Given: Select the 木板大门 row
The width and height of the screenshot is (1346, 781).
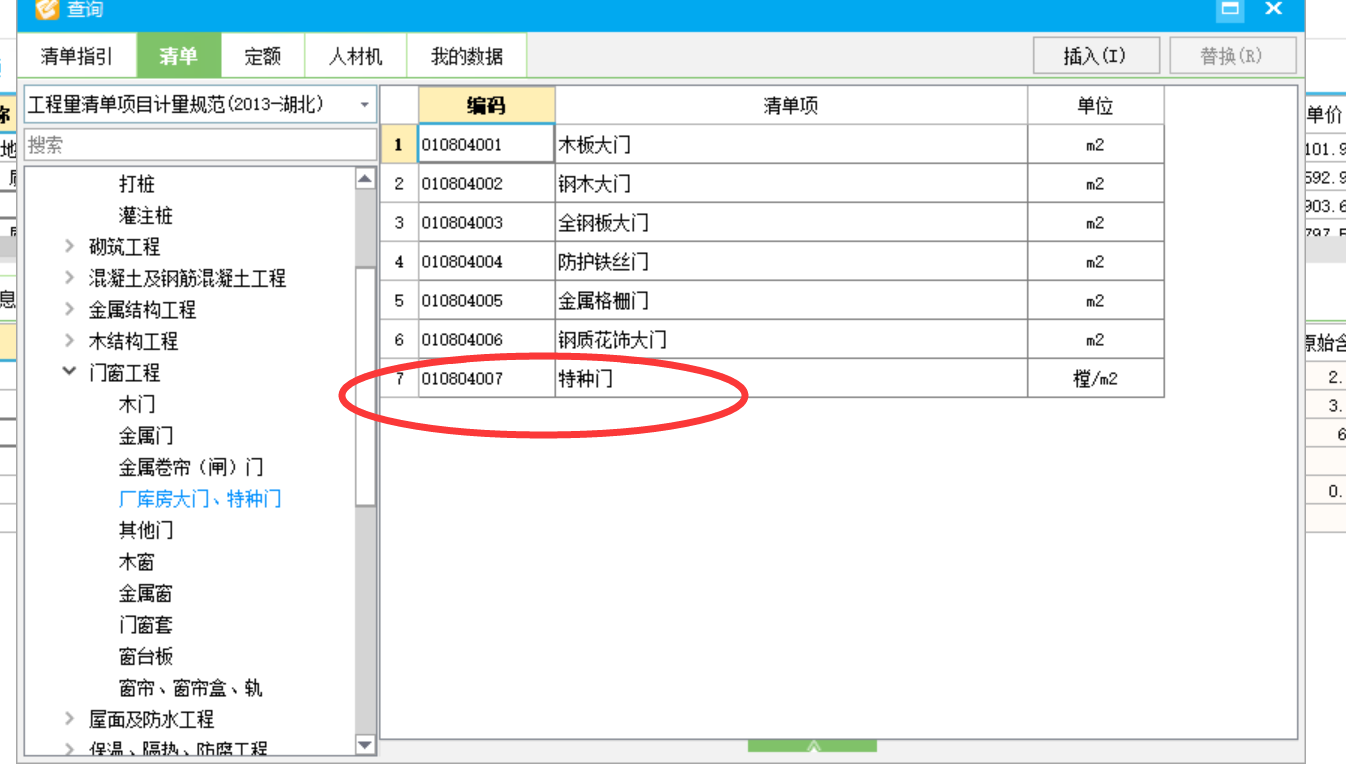Looking at the screenshot, I should point(772,144).
